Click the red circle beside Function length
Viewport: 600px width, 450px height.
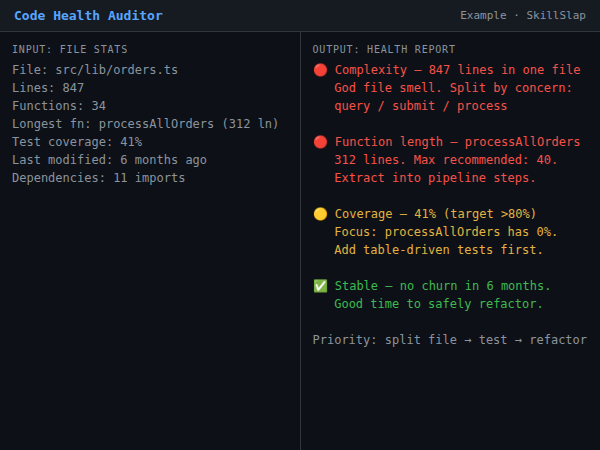pyautogui.click(x=320, y=142)
